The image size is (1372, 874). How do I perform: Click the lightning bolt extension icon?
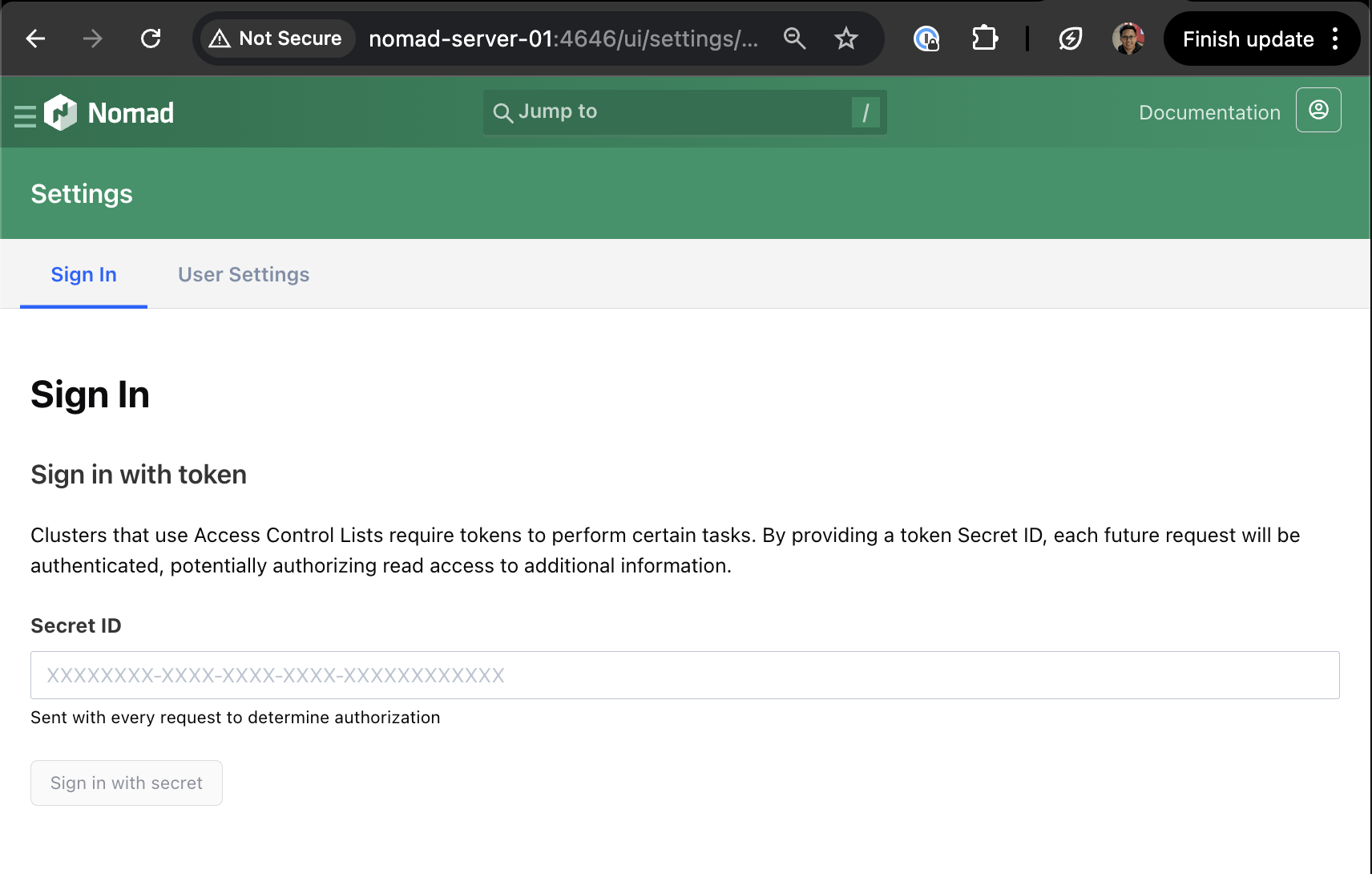[x=1070, y=38]
